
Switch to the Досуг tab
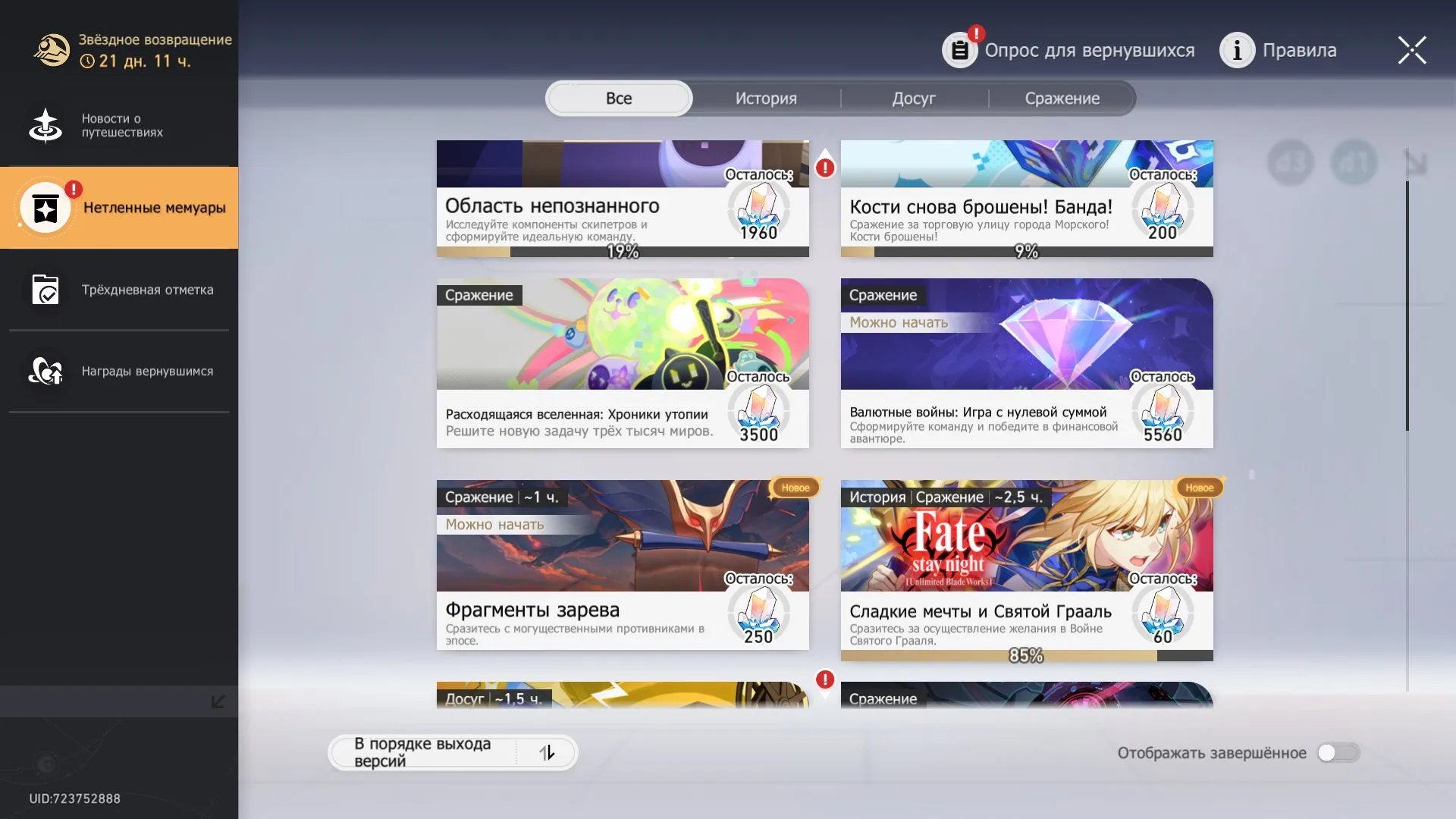(x=914, y=99)
